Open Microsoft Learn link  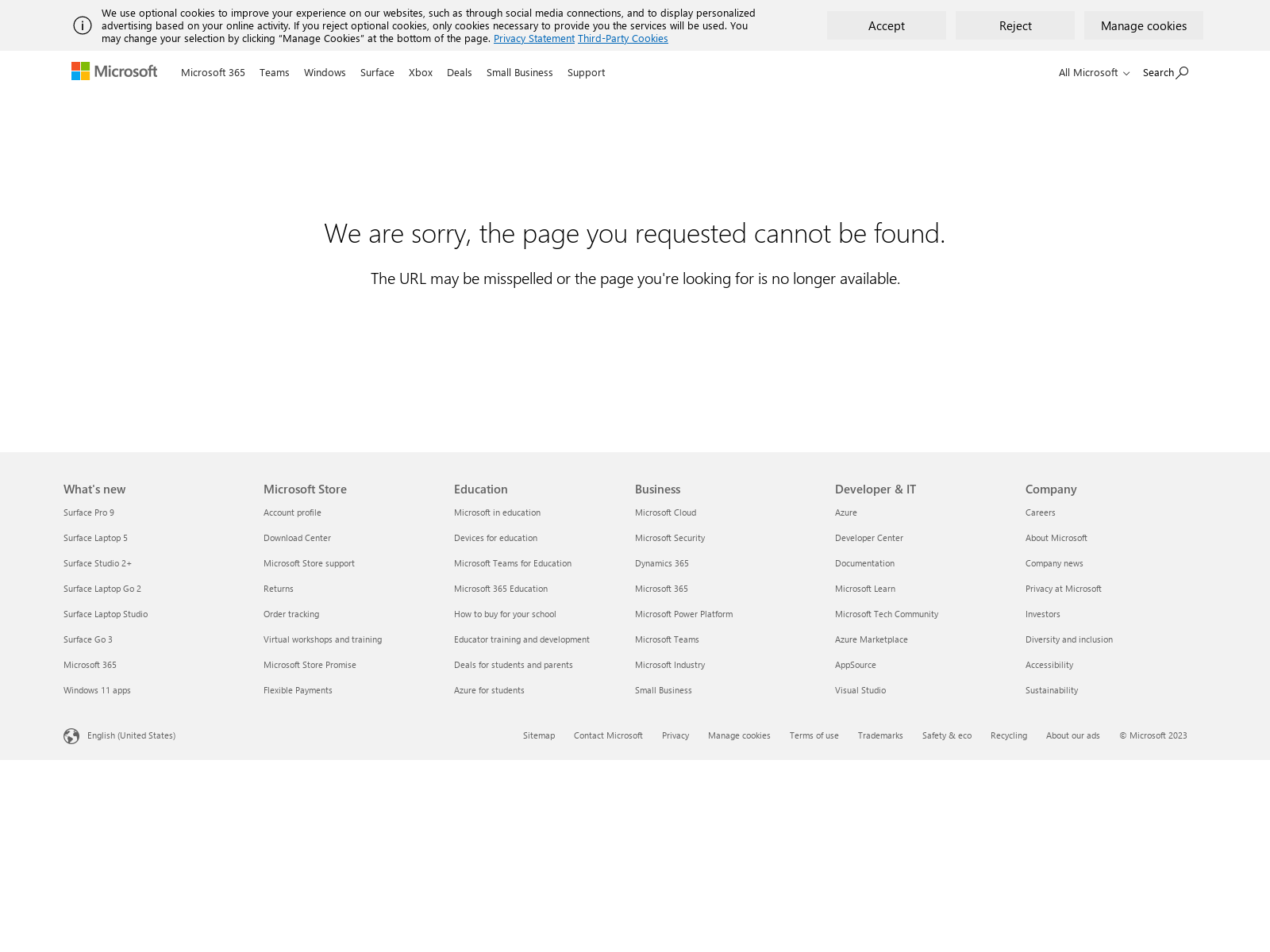pyautogui.click(x=865, y=589)
